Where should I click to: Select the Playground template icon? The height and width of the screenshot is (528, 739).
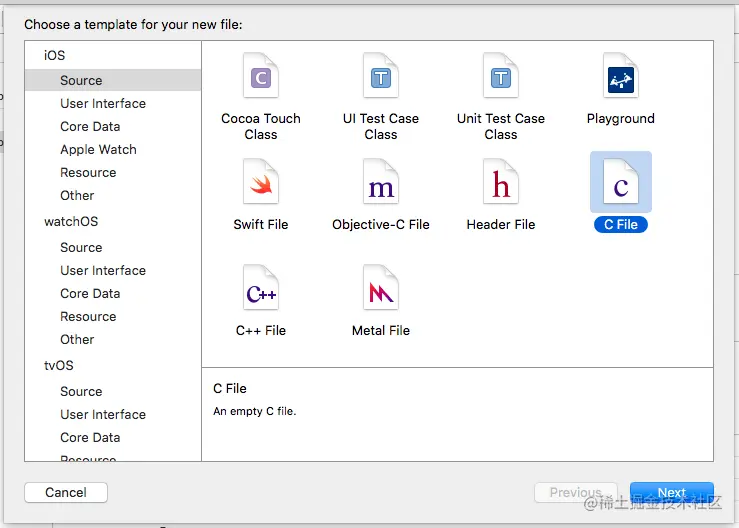pos(621,77)
